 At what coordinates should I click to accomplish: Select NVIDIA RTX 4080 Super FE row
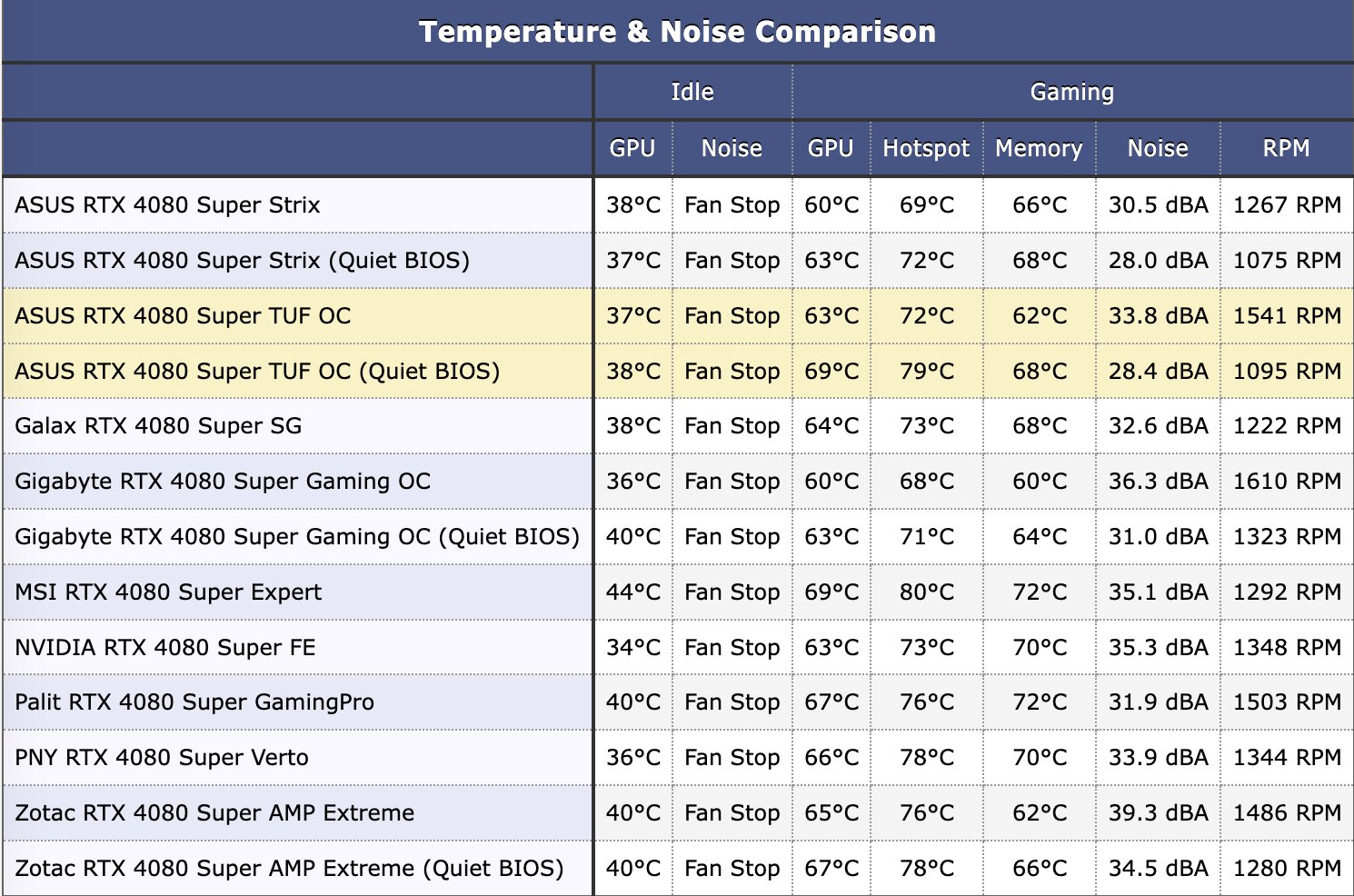tap(677, 647)
